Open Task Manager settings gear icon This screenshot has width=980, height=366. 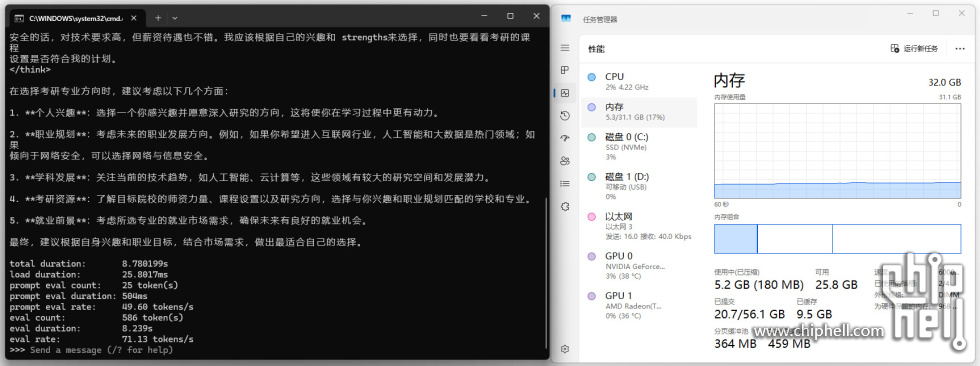[x=565, y=349]
